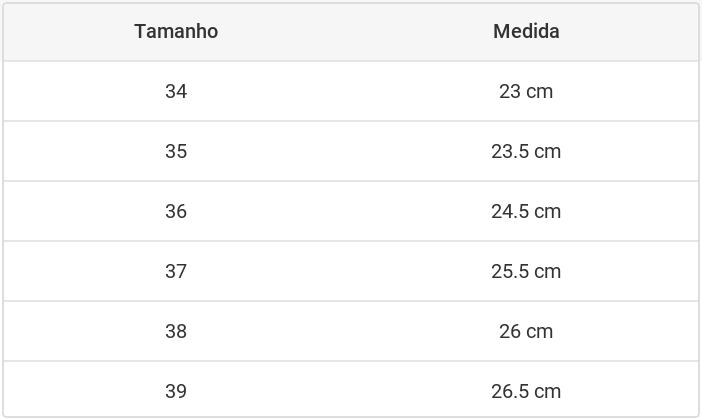702x420 pixels.
Task: Click the 'cm' unit next to 25.5
Action: 548,272
